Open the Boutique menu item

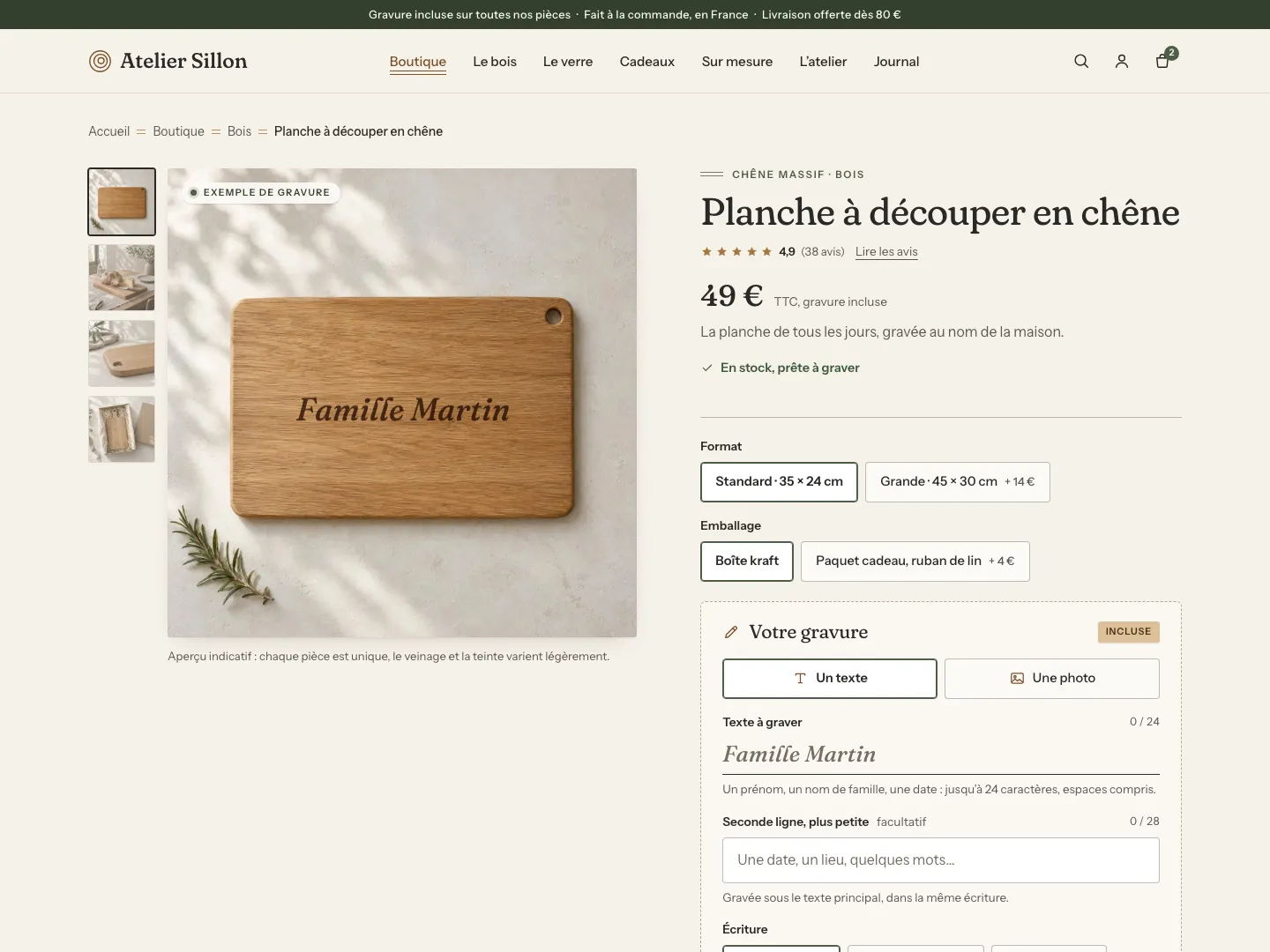point(418,62)
